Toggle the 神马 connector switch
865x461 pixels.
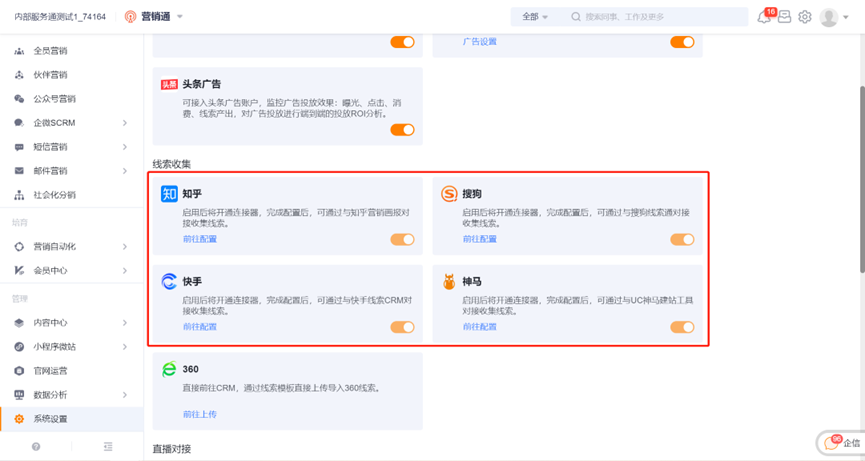coord(682,327)
